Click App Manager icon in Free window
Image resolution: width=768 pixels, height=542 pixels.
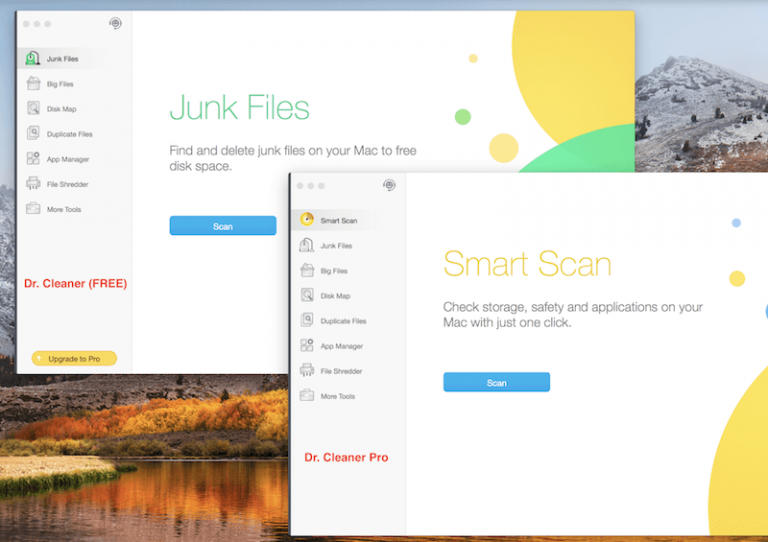(x=33, y=158)
